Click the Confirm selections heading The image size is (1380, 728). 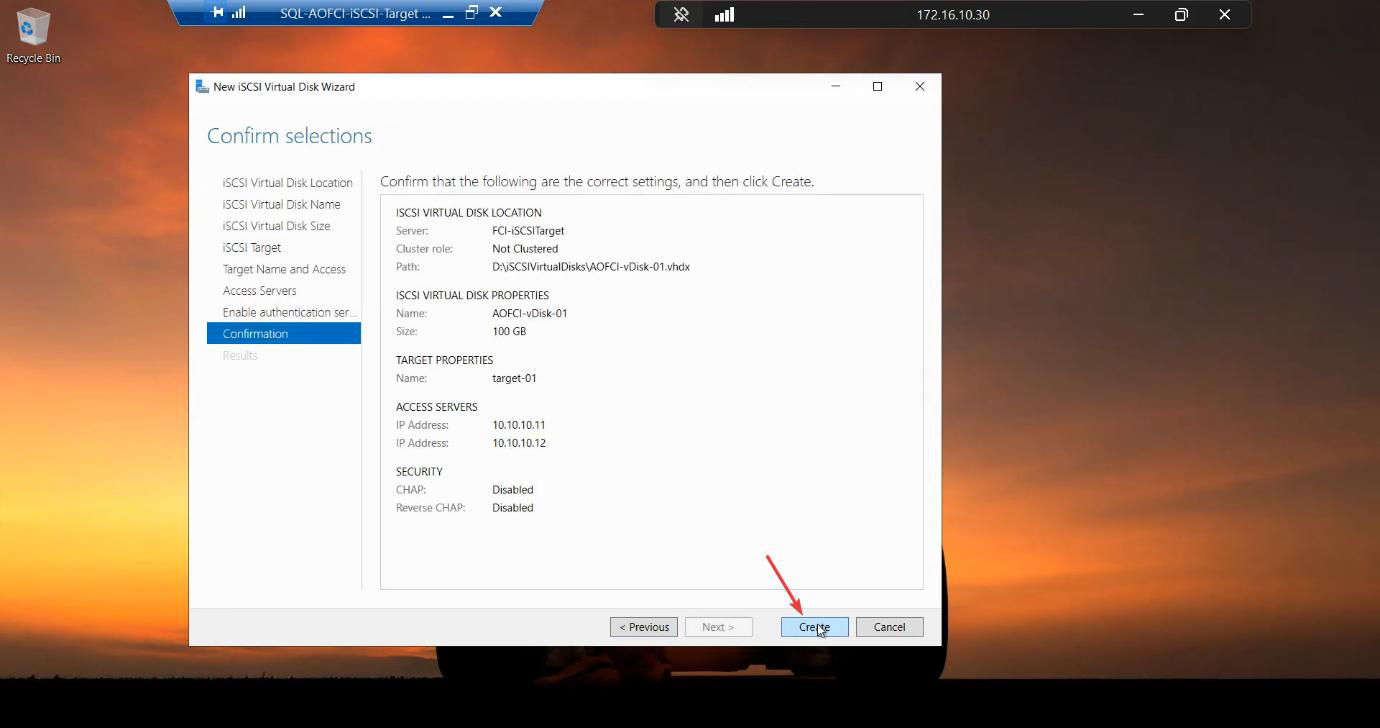point(289,136)
